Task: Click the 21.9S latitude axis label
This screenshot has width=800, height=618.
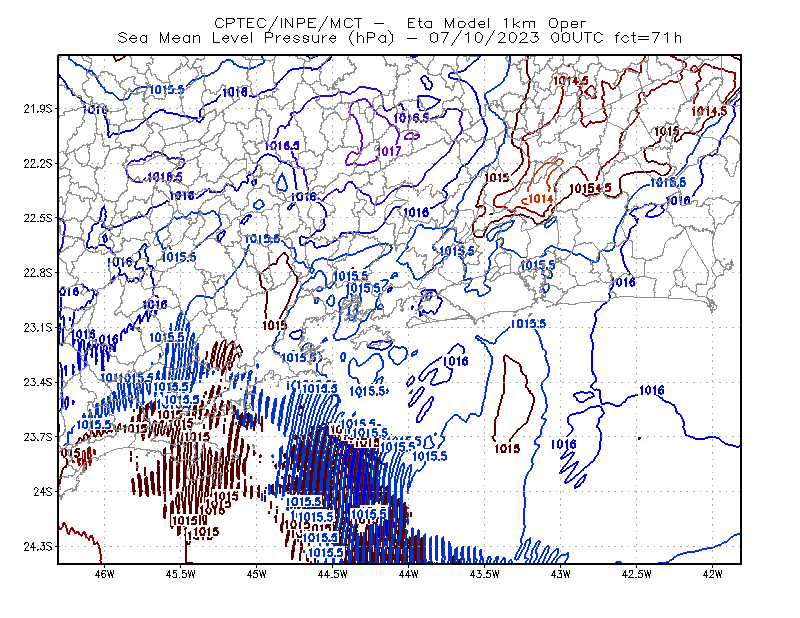Action: (x=38, y=109)
